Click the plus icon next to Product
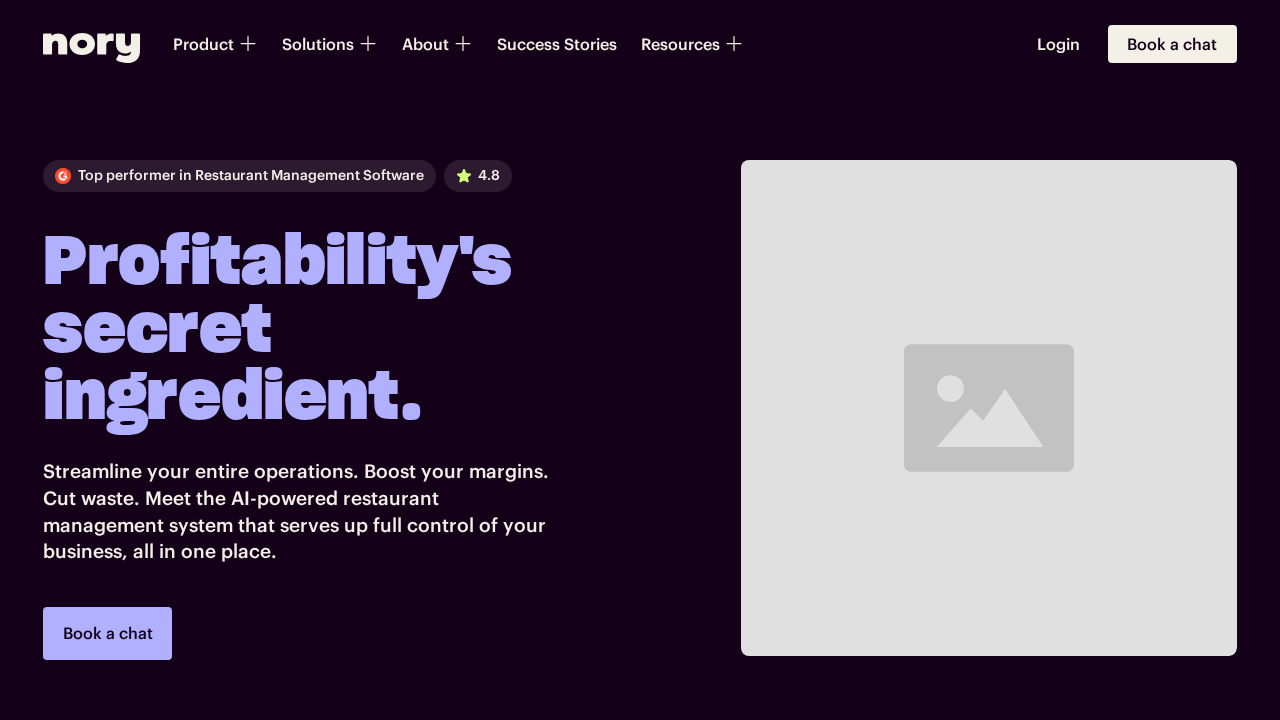The width and height of the screenshot is (1280, 720). click(247, 44)
